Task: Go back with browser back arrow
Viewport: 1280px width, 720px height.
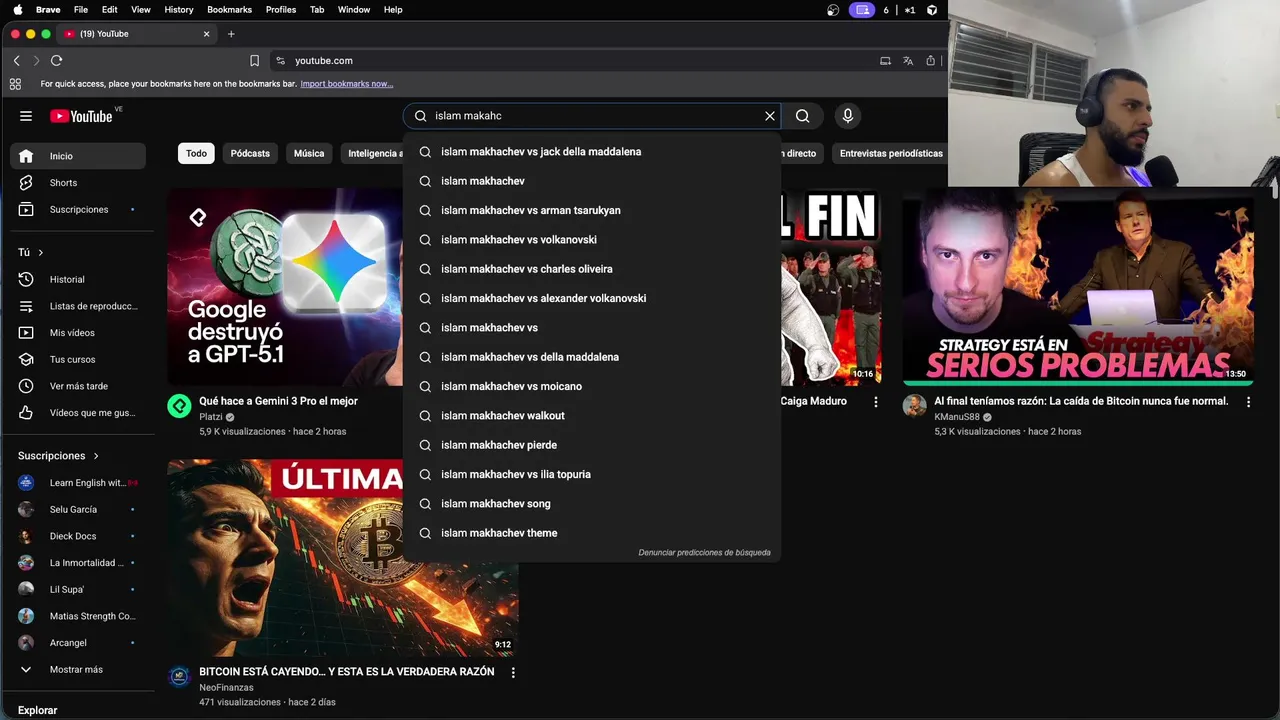Action: pos(16,61)
